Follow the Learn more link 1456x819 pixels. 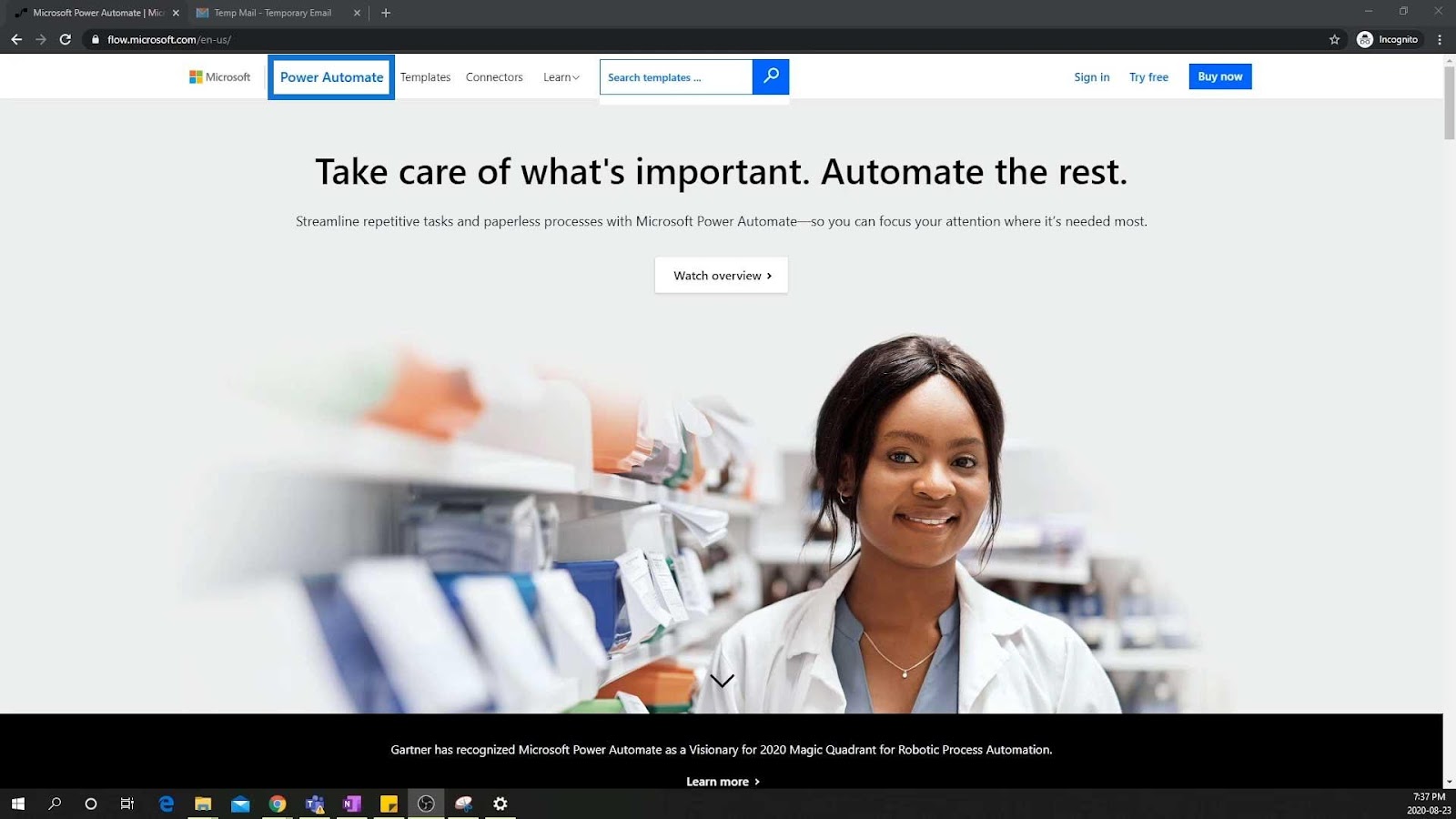[723, 782]
